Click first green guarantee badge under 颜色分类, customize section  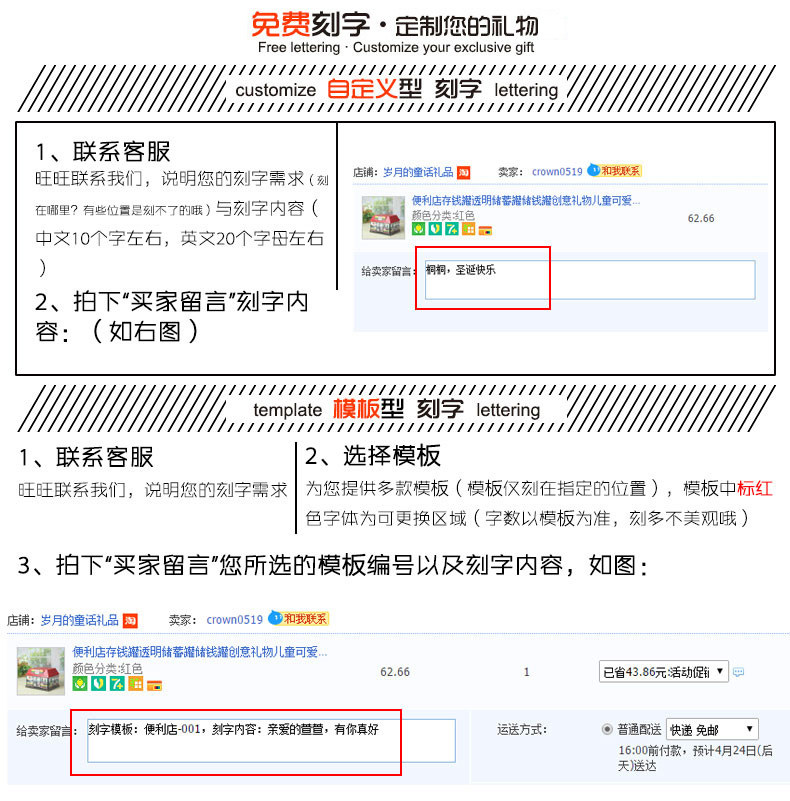419,229
